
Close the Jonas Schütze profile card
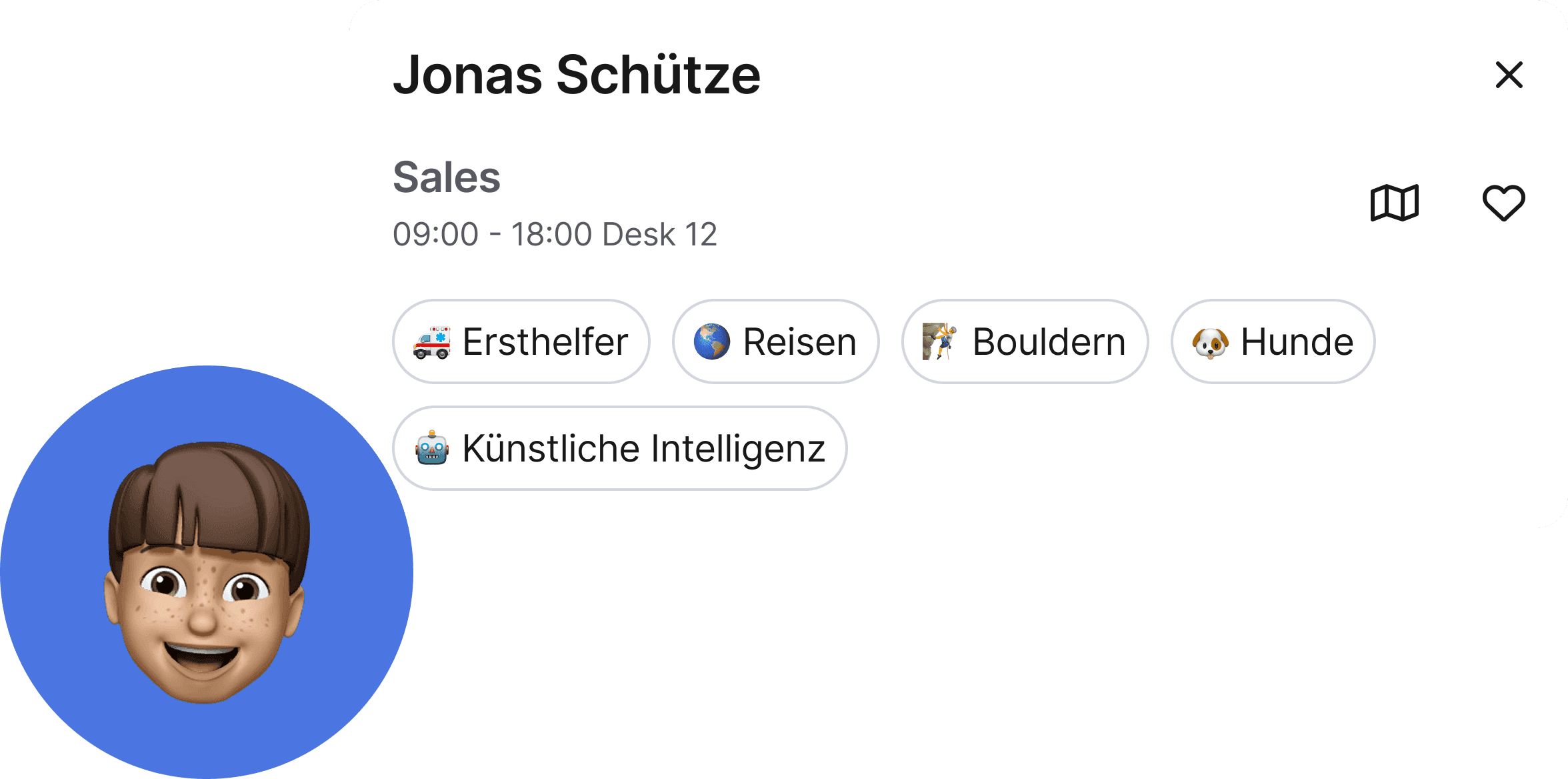pos(1509,75)
